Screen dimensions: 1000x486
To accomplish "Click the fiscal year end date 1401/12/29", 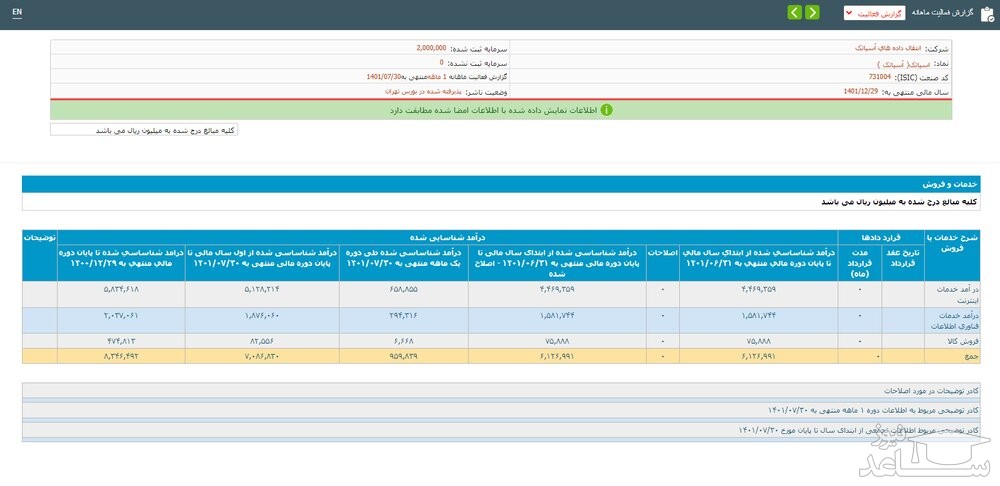I will pyautogui.click(x=860, y=90).
